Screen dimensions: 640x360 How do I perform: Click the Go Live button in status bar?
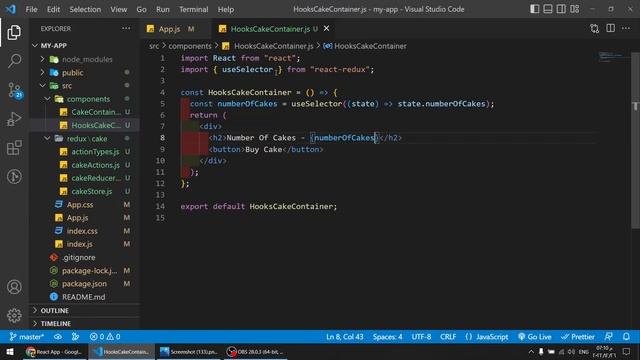tap(535, 337)
